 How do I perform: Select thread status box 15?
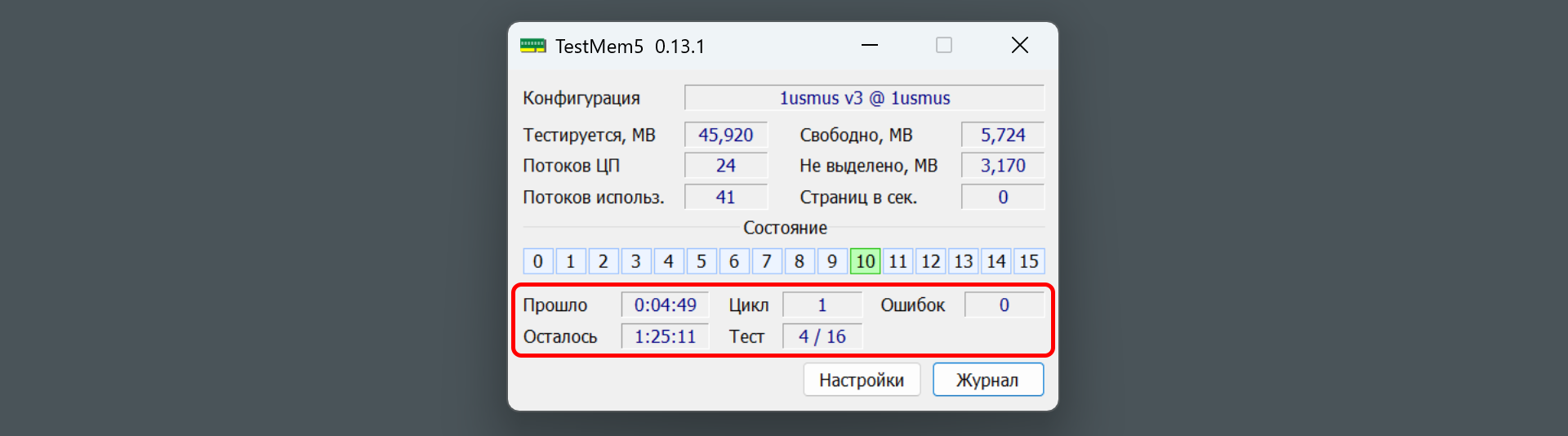point(1028,261)
